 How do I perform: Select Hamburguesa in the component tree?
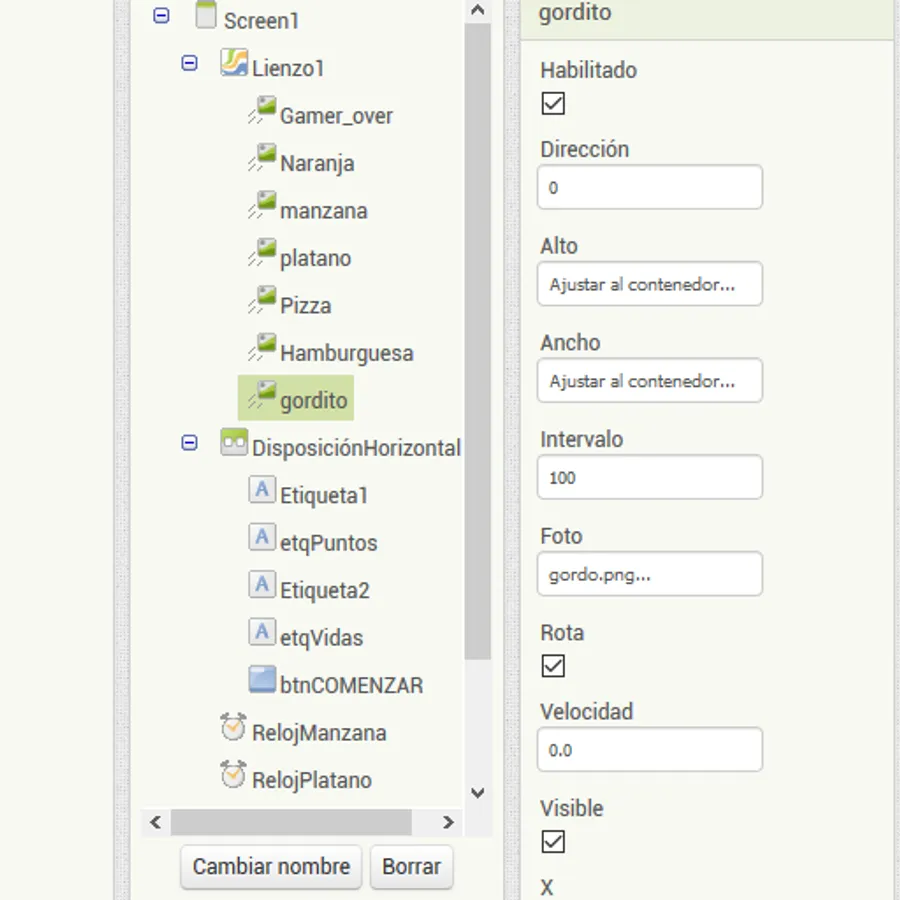(346, 353)
